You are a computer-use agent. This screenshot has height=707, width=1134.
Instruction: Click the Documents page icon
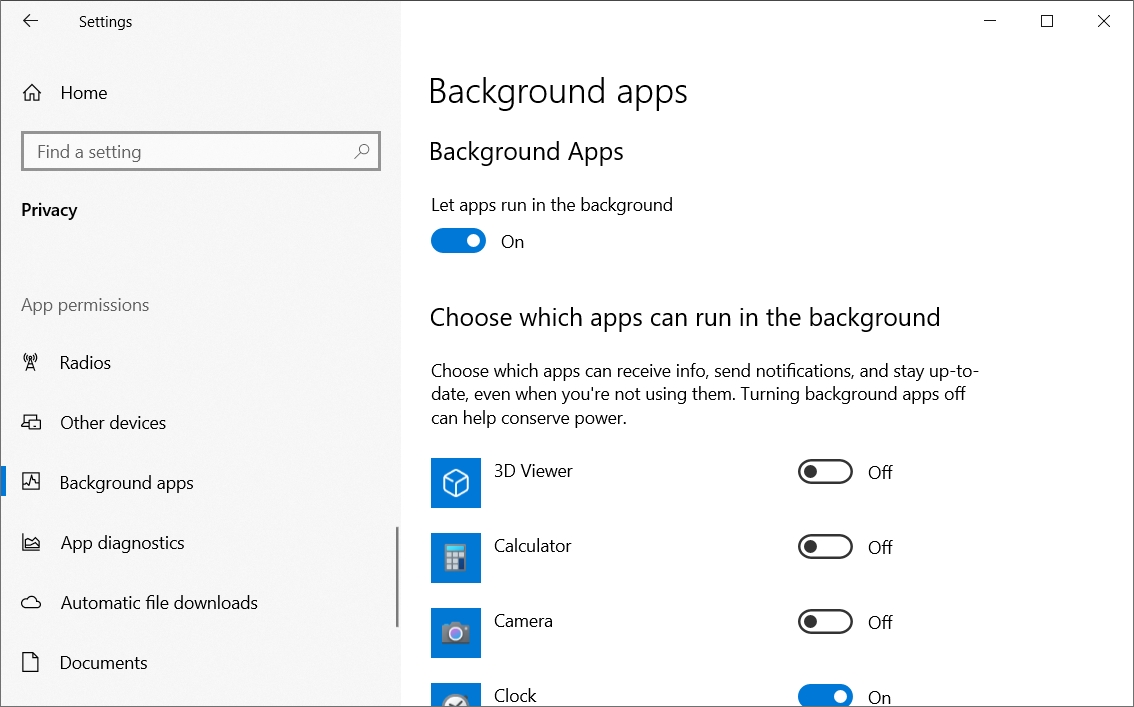coord(30,662)
